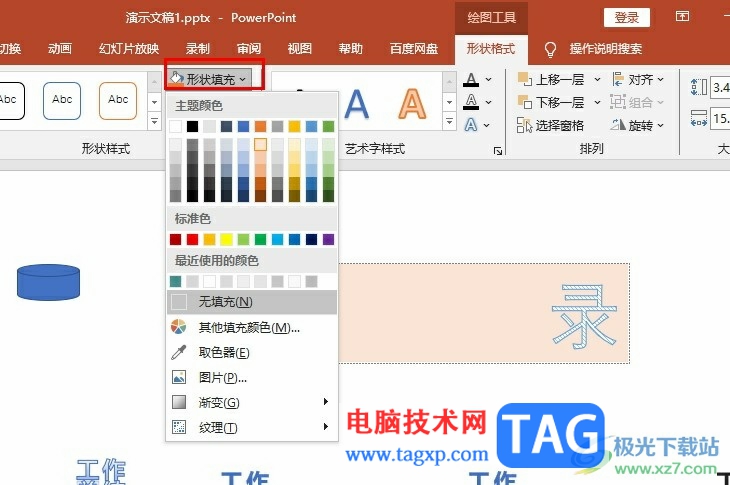Open the text fill dropdown arrow
The height and width of the screenshot is (485, 730).
[x=488, y=80]
